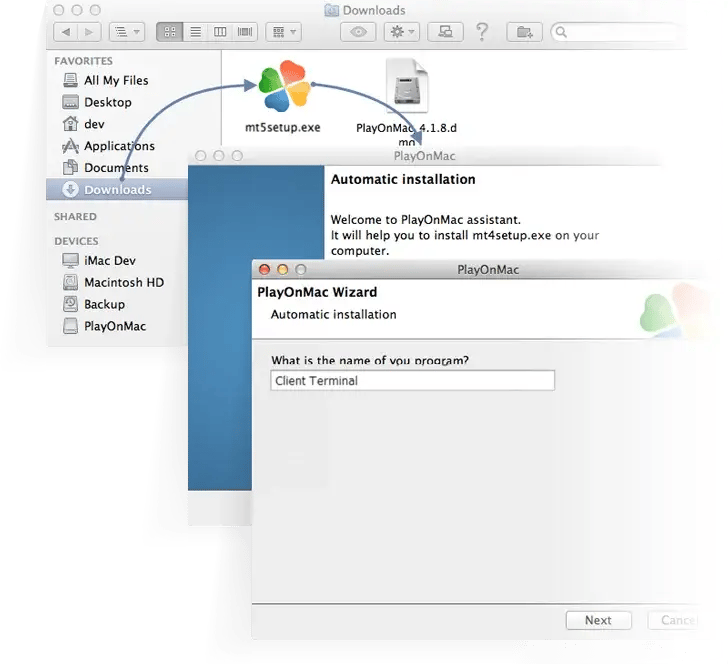Screen dimensions: 728x664
Task: Click the SHARED sidebar section header
Action: 75,217
